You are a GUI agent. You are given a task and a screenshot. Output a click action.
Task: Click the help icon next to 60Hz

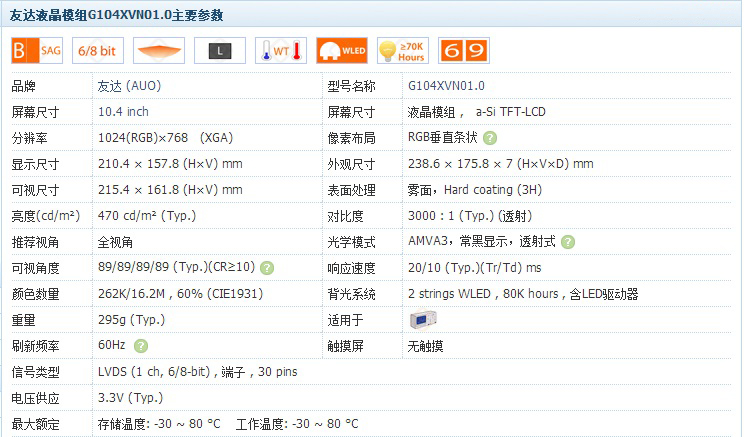click(x=141, y=346)
